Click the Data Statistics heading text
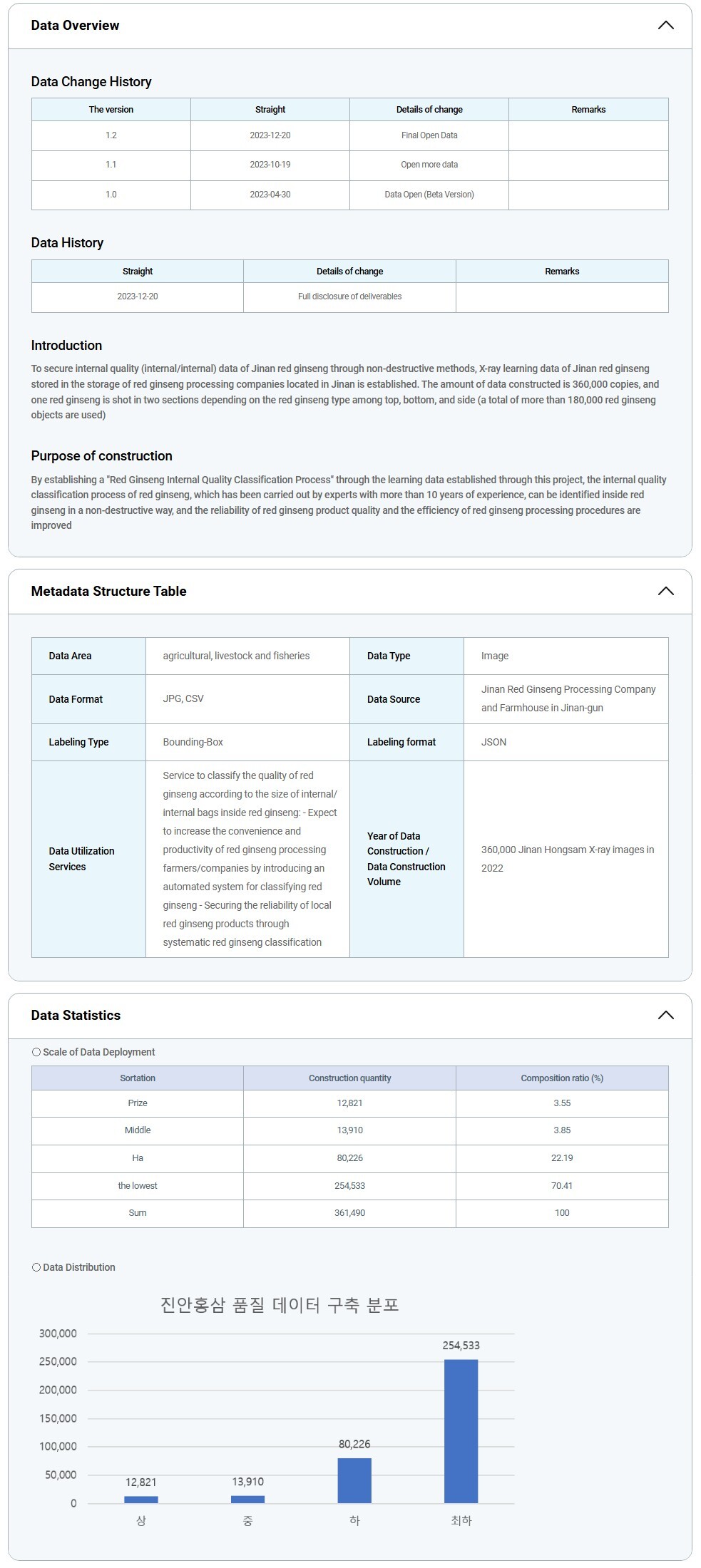Screen dimensions: 701x1568 76,1015
